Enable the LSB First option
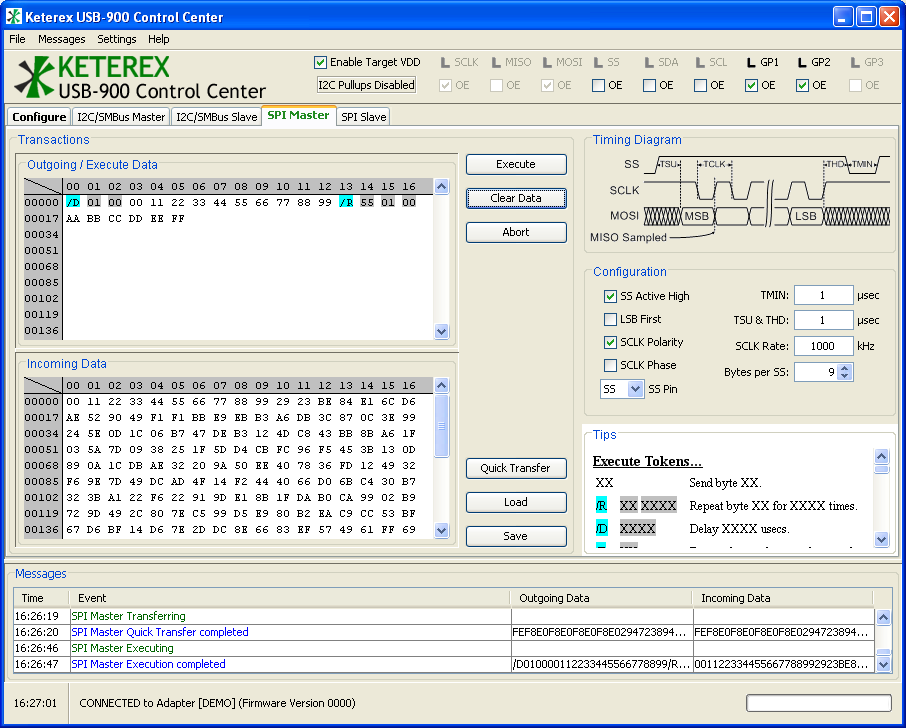Screen dimensions: 906x728 [x=610, y=320]
